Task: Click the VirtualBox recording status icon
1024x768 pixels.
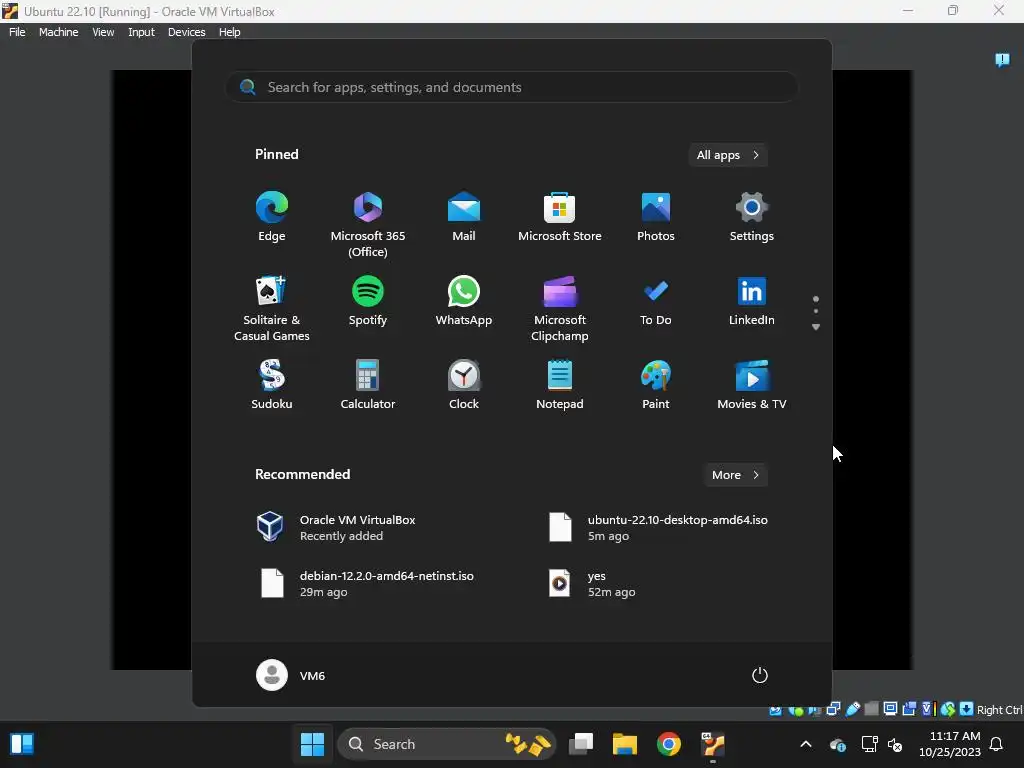Action: coord(909,709)
